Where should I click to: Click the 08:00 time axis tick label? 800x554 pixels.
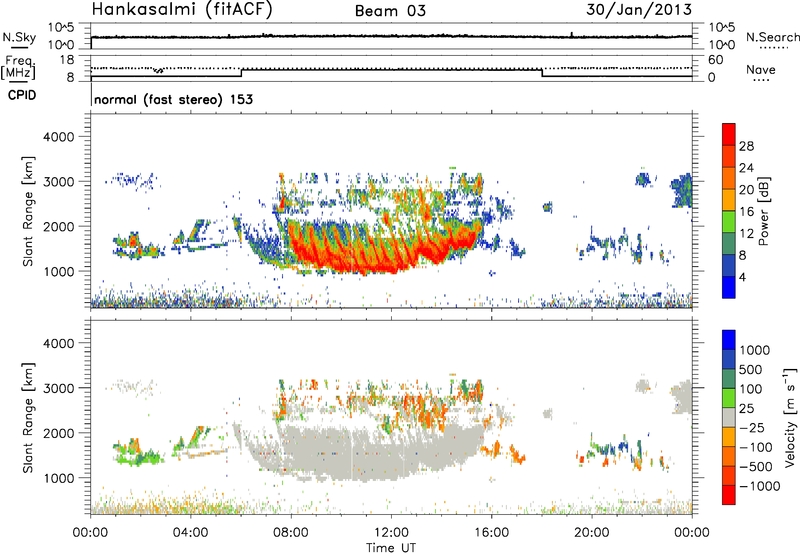tap(291, 533)
